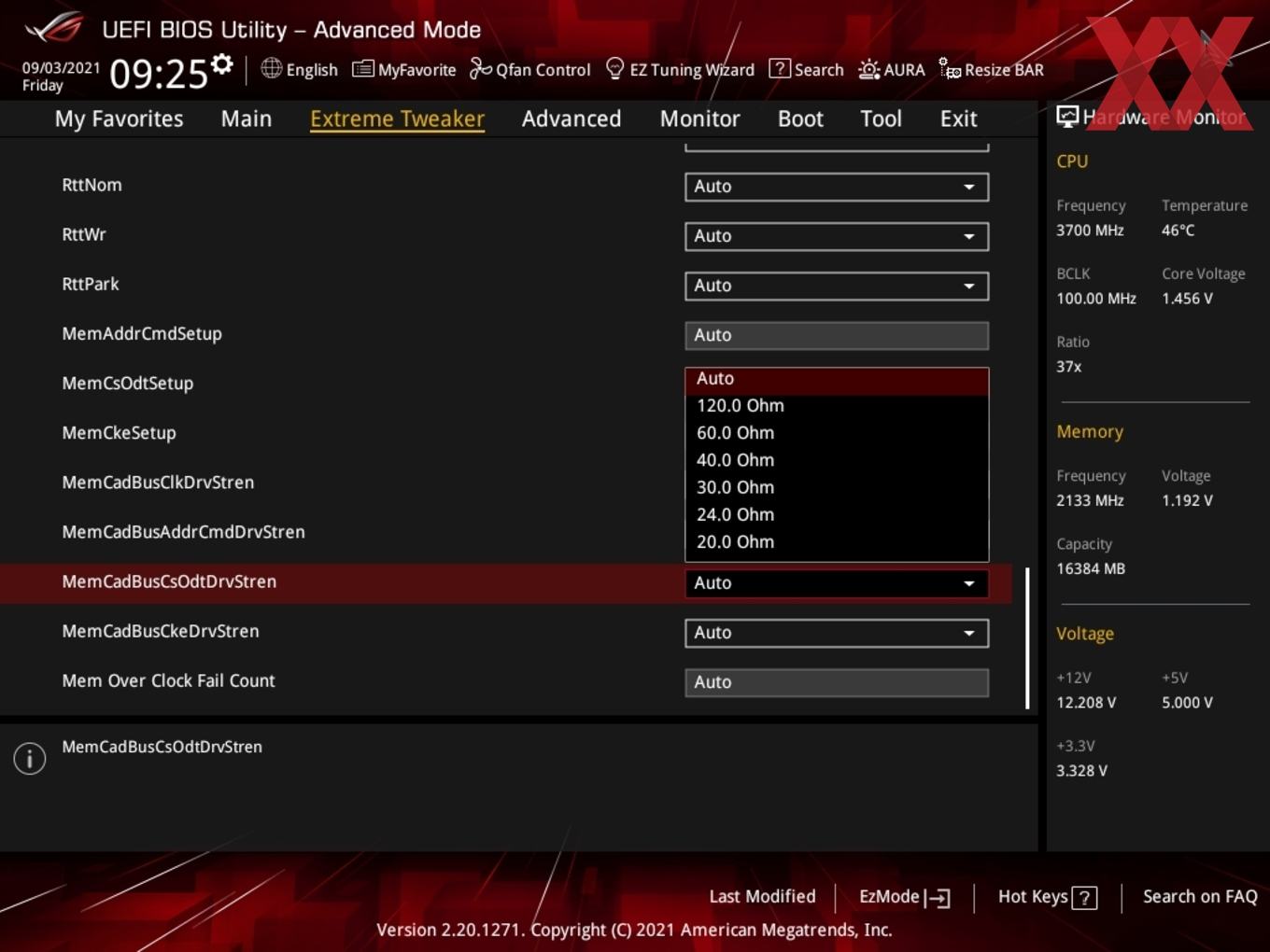The image size is (1270, 952).
Task: Choose 60.0 Ohm option
Action: pos(837,433)
